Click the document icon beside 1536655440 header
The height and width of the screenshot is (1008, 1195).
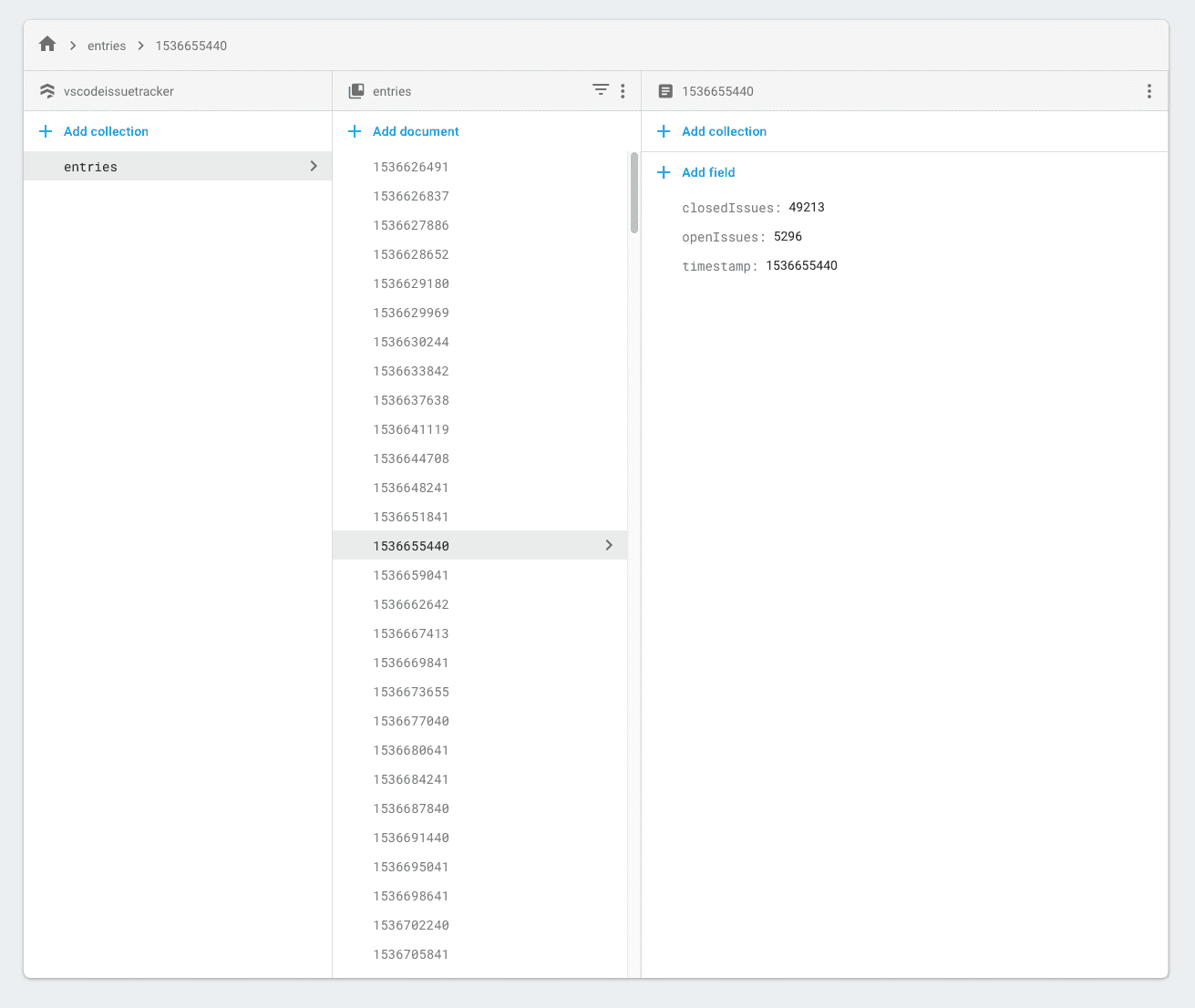tap(665, 91)
